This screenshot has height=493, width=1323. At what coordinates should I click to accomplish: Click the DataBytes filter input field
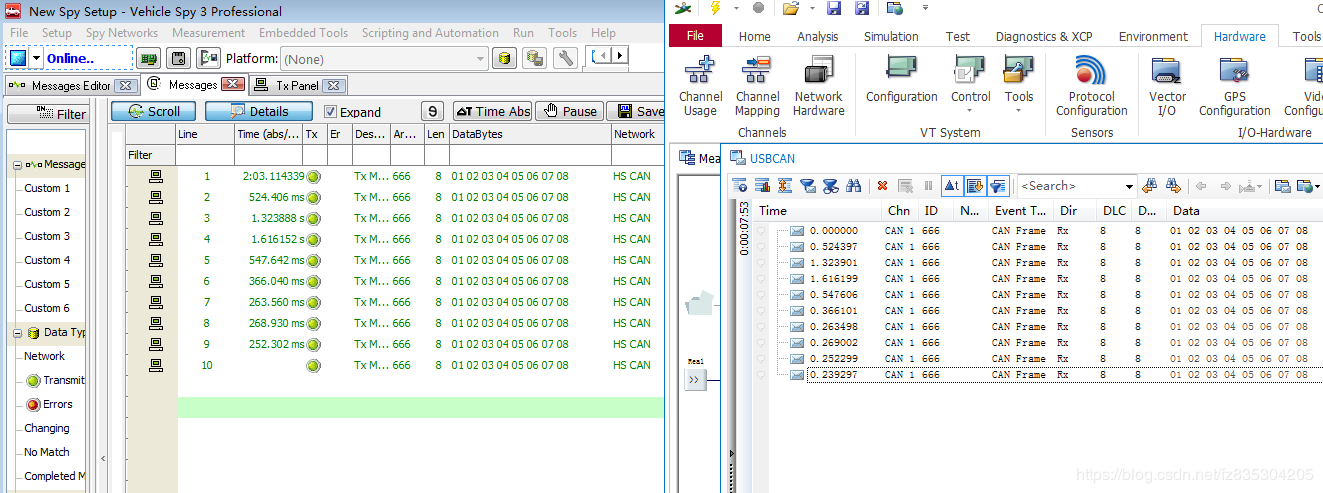pyautogui.click(x=530, y=155)
